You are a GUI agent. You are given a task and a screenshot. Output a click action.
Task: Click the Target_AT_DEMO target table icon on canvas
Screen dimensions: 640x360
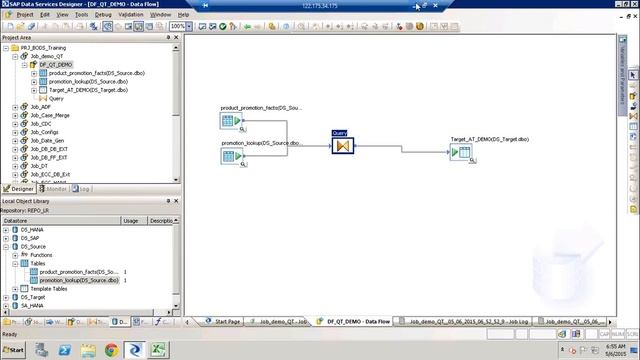pos(460,152)
